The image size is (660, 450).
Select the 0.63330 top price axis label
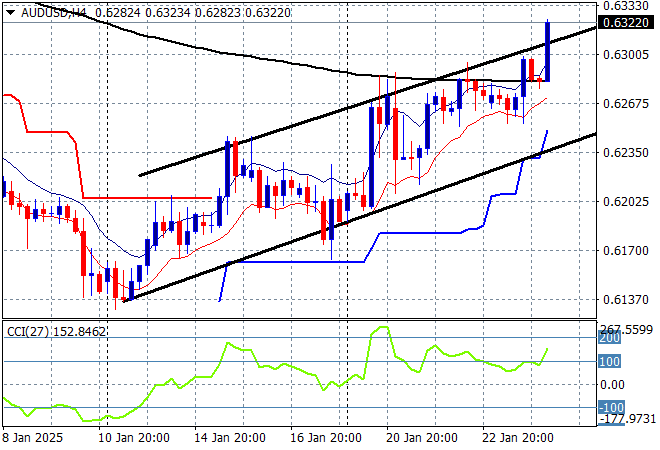pyautogui.click(x=626, y=6)
